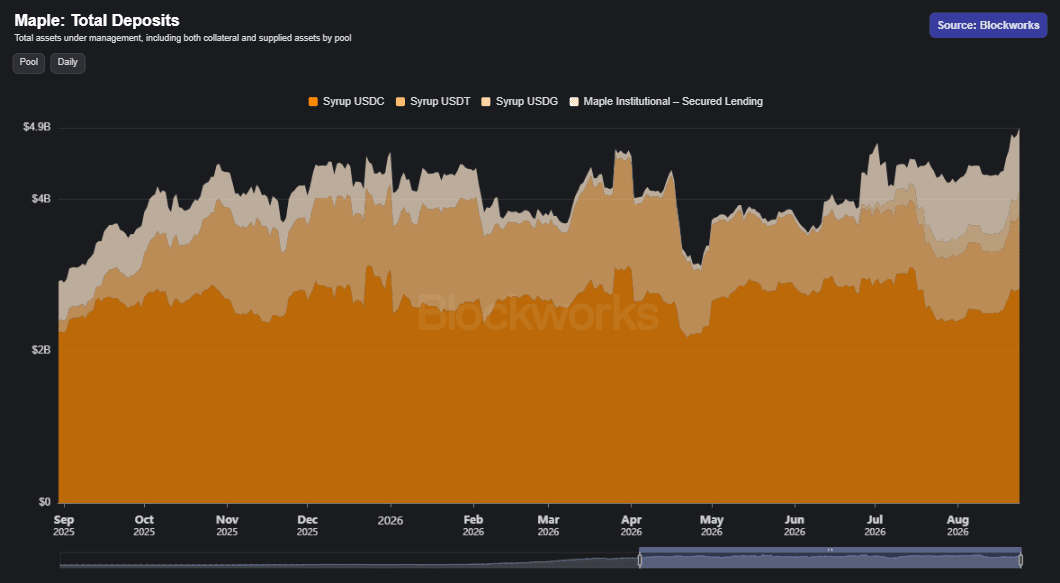This screenshot has height=583, width=1060.
Task: Click the Apr 2026 x-axis label
Action: click(631, 526)
